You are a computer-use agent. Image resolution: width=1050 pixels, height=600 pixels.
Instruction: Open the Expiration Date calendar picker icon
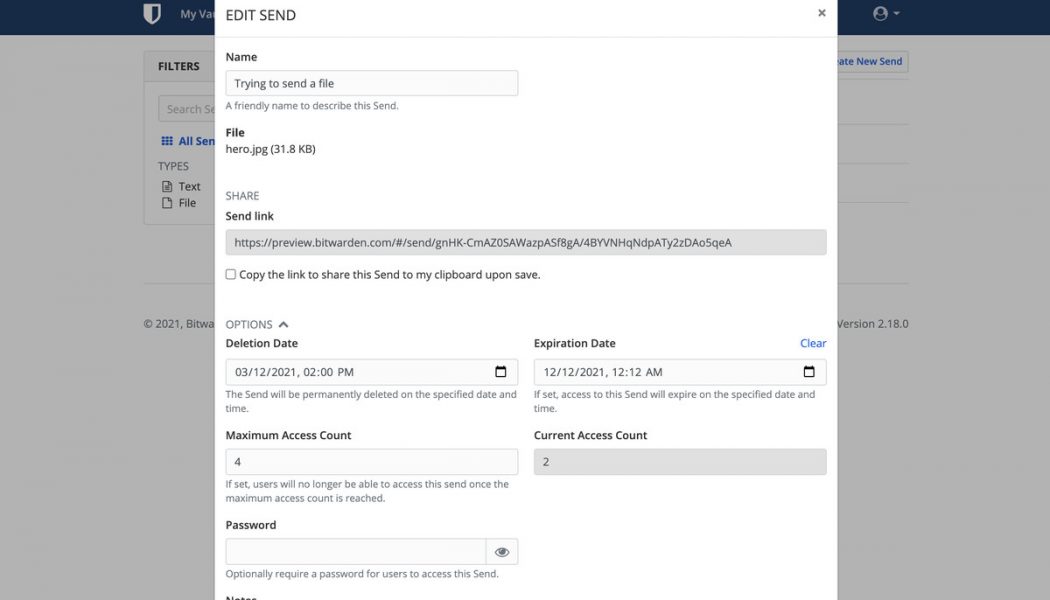[809, 371]
